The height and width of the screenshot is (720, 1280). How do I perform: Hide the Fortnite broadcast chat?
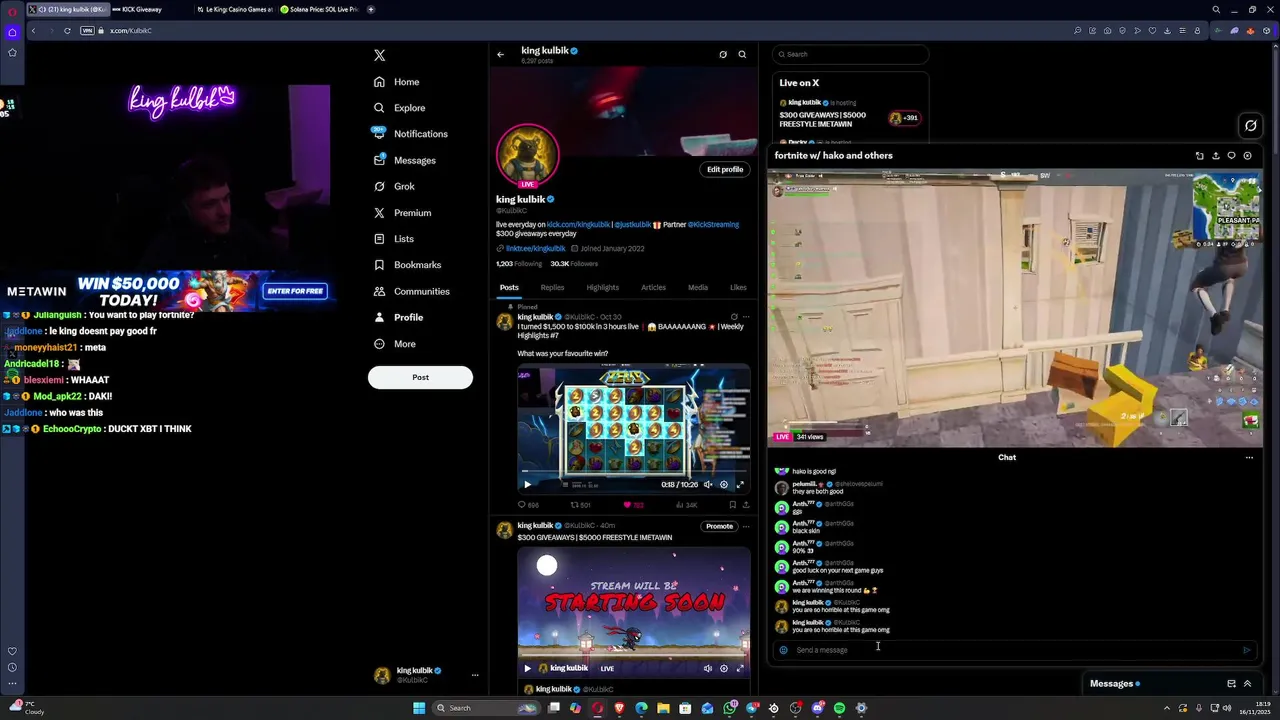click(x=1231, y=156)
